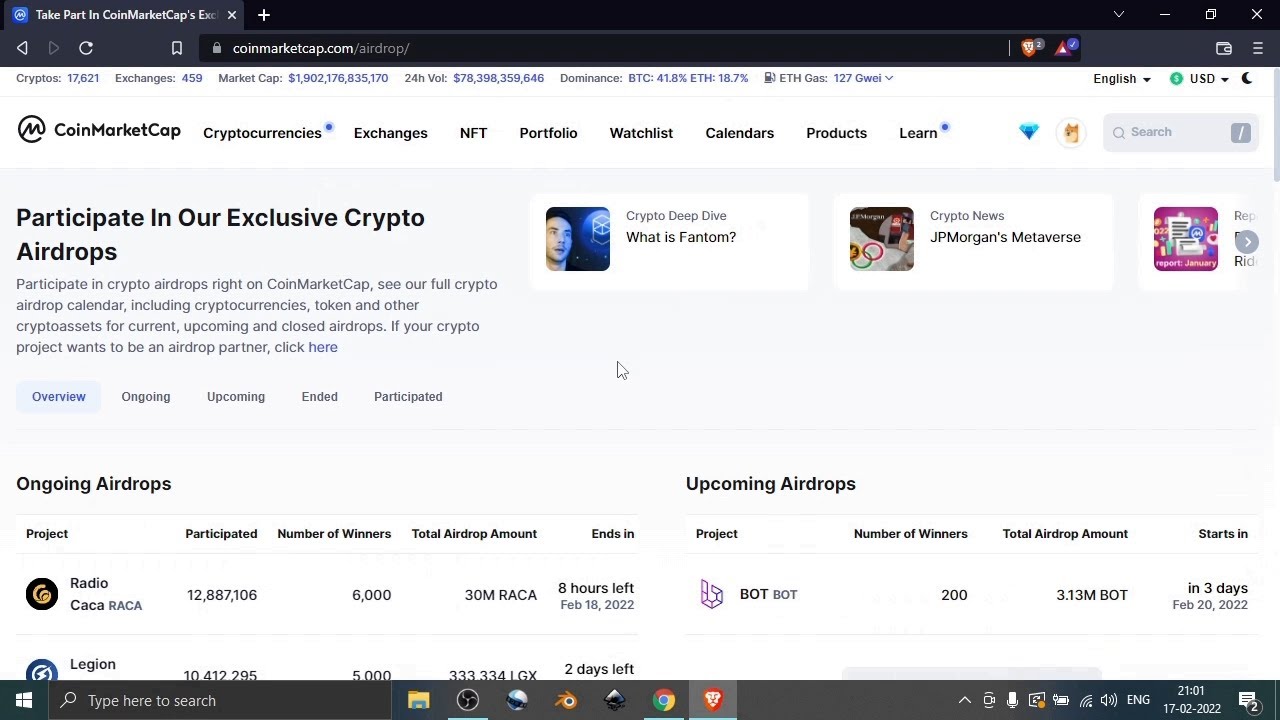Open Blender from taskbar

tap(566, 700)
